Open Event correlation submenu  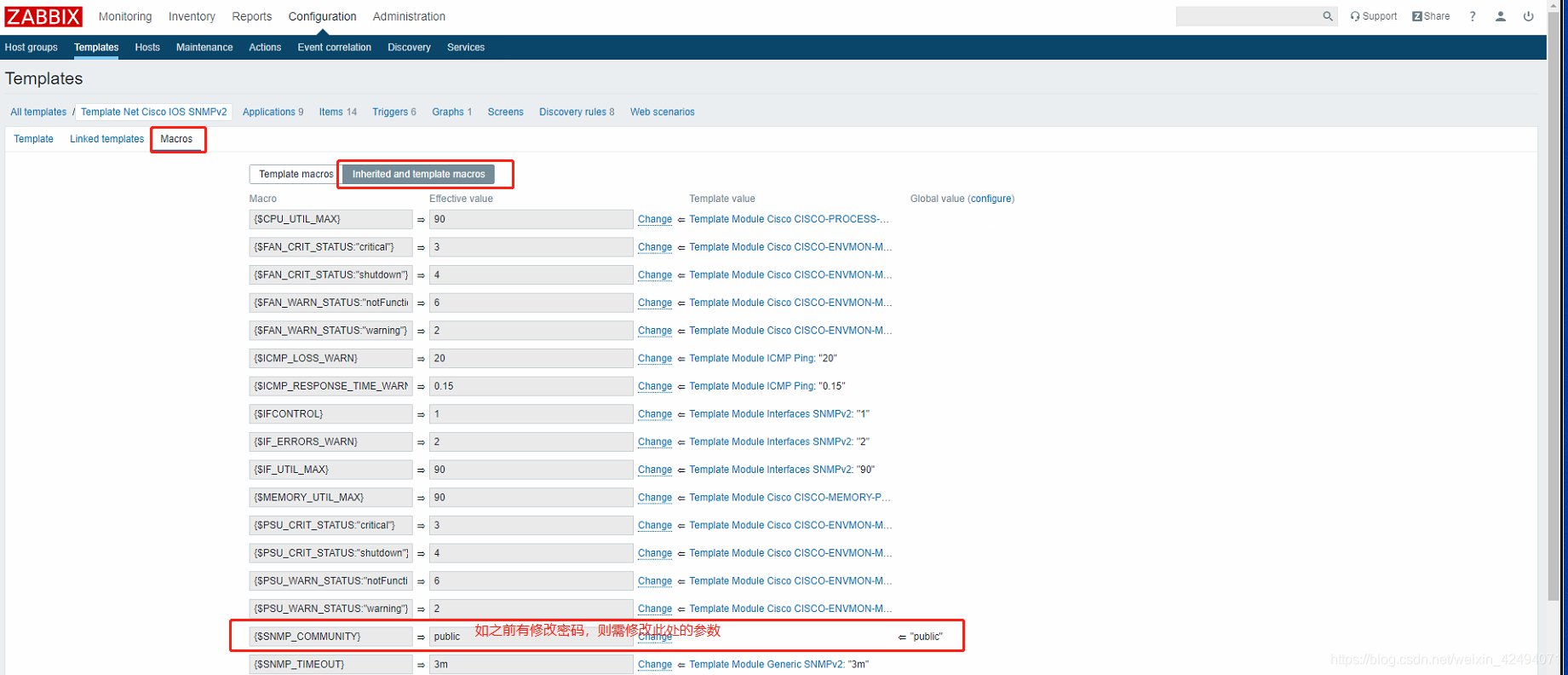pyautogui.click(x=335, y=48)
